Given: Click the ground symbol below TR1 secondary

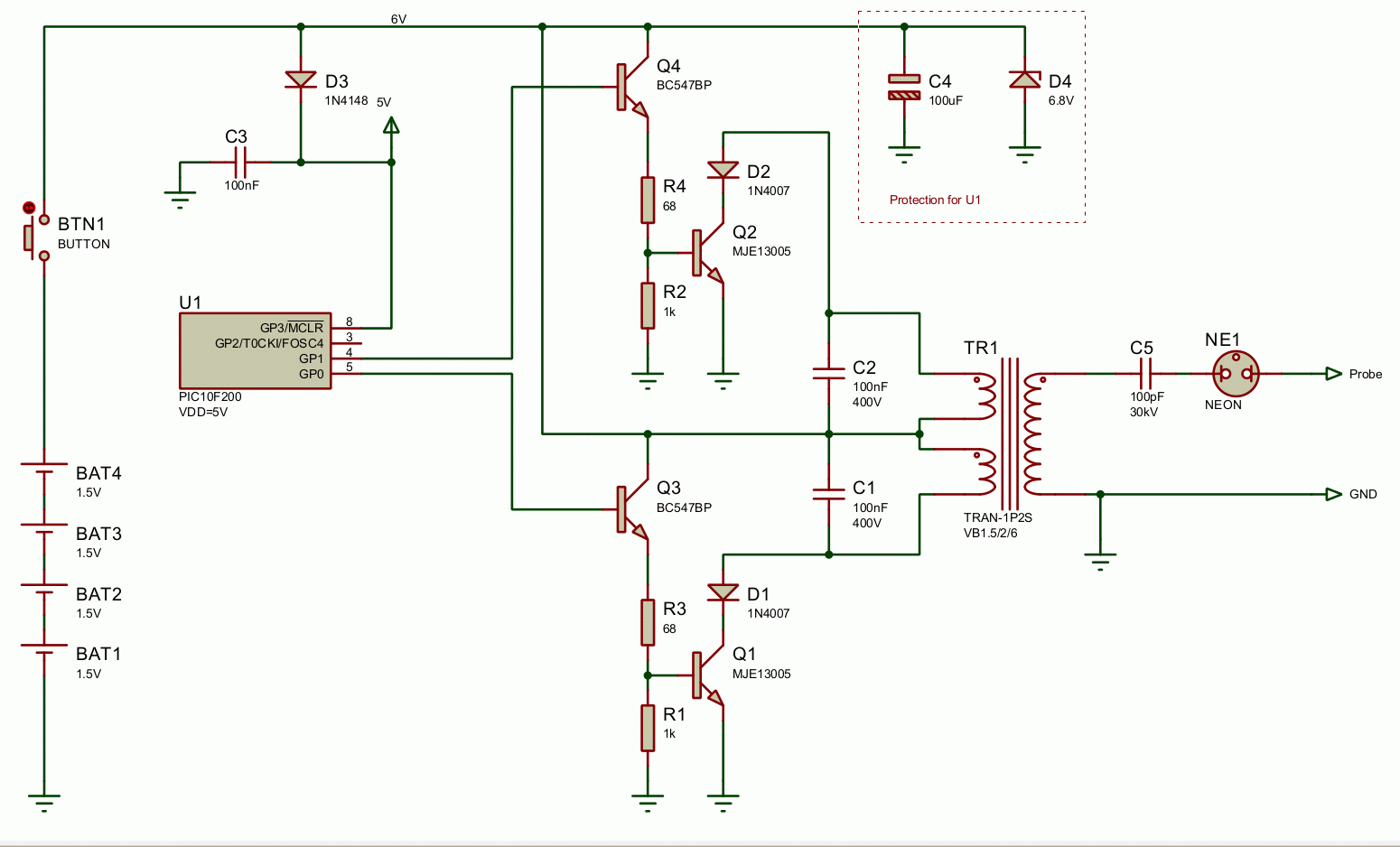Looking at the screenshot, I should [1100, 562].
